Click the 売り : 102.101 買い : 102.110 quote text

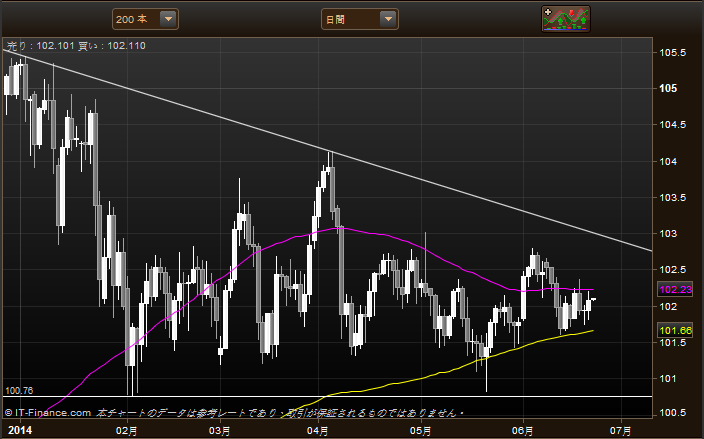click(x=76, y=46)
